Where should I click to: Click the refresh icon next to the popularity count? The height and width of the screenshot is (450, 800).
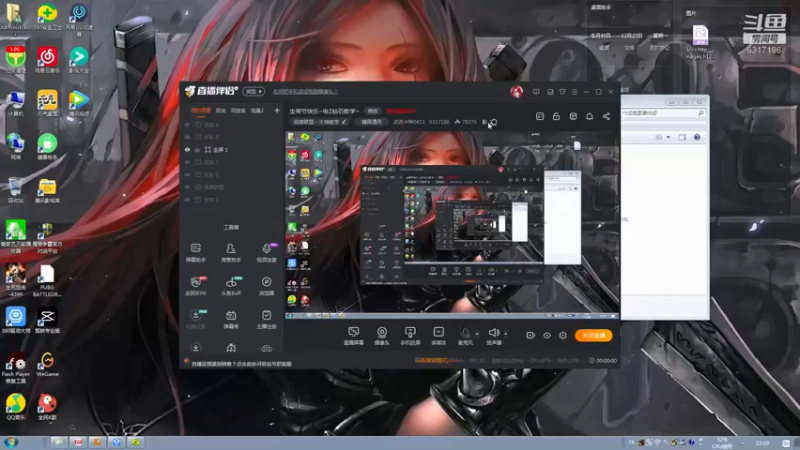(494, 122)
